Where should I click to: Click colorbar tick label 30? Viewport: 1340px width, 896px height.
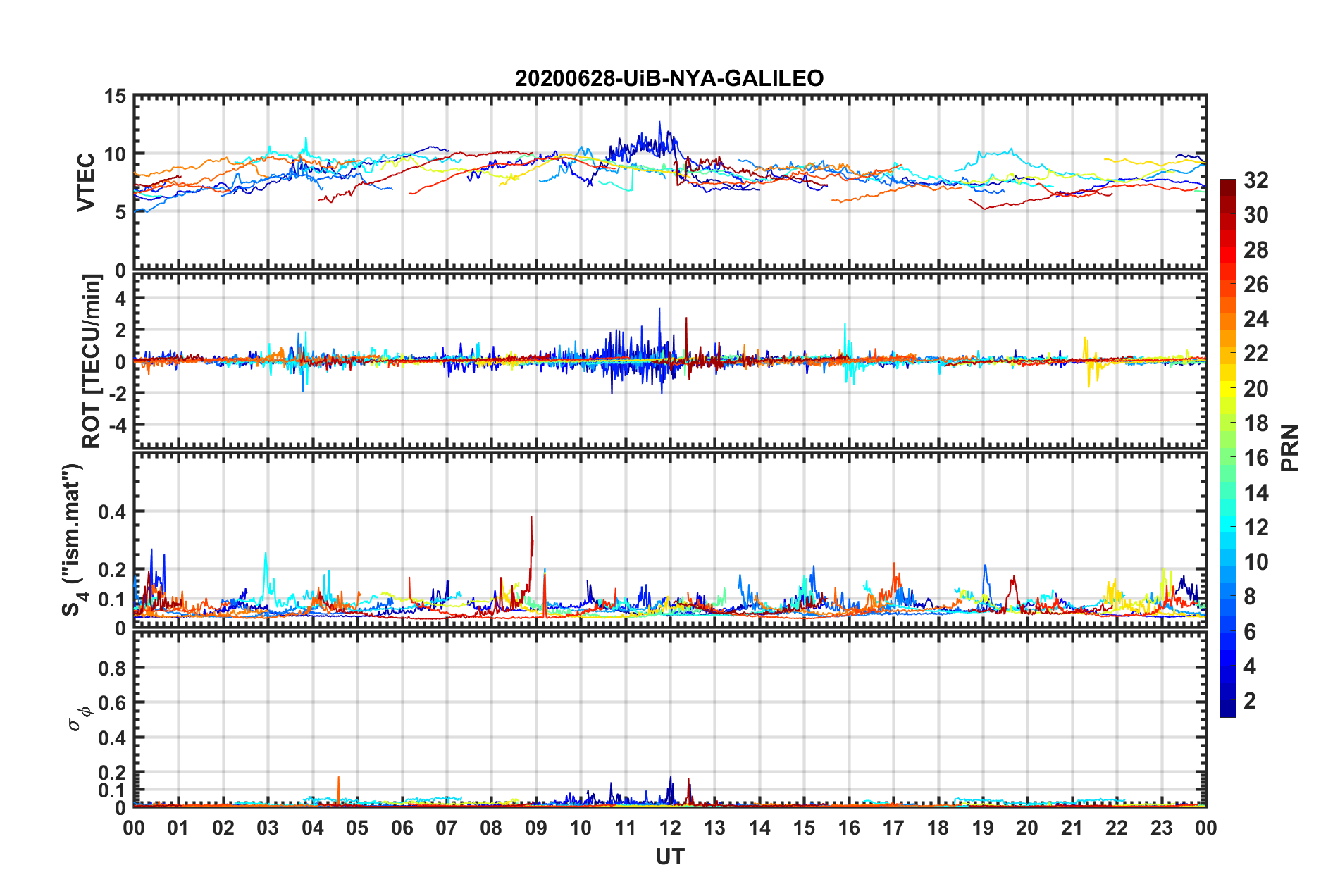(1256, 215)
